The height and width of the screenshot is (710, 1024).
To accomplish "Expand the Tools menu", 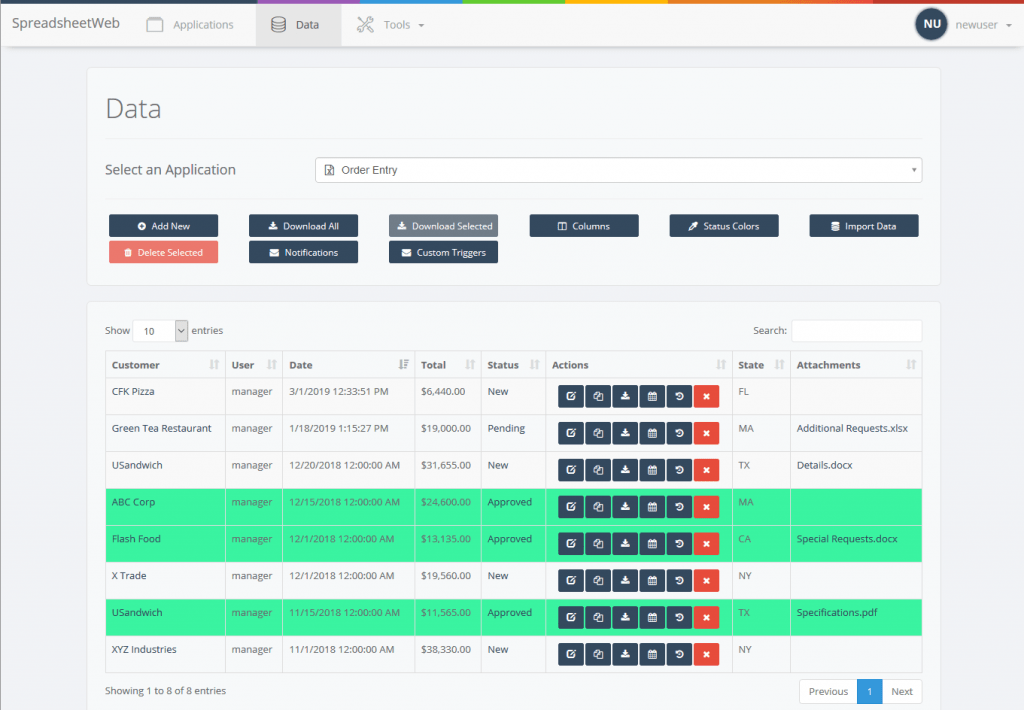I will pyautogui.click(x=390, y=25).
